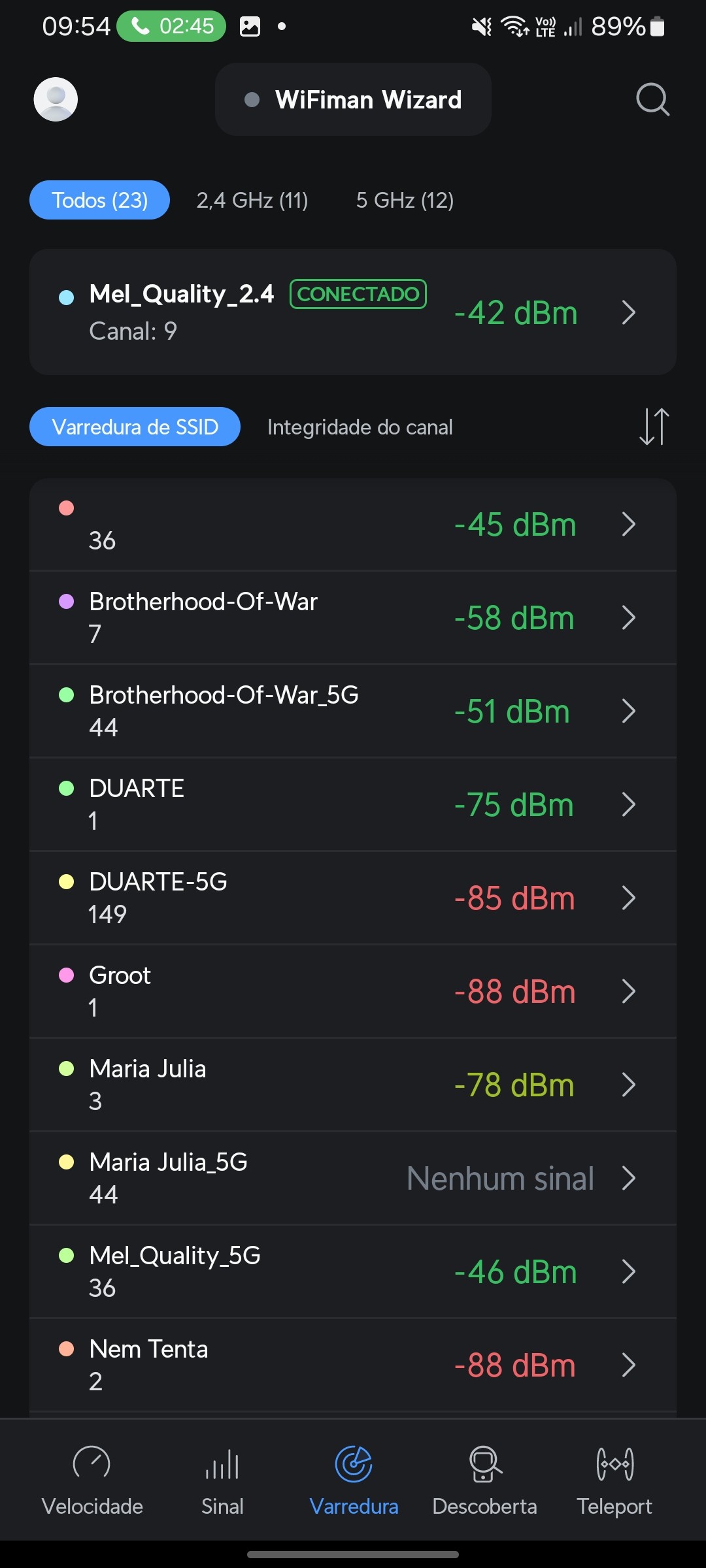Switch to Integridade do canal tab
This screenshot has height=1568, width=706.
point(360,427)
